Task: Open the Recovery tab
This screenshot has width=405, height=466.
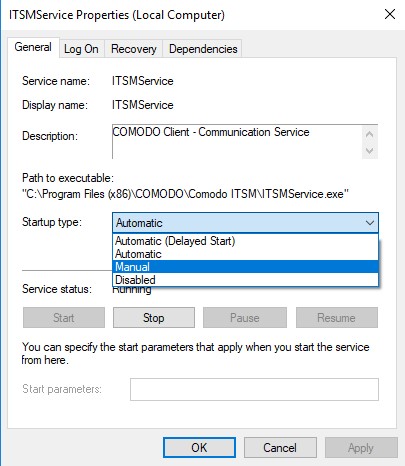Action: 134,49
